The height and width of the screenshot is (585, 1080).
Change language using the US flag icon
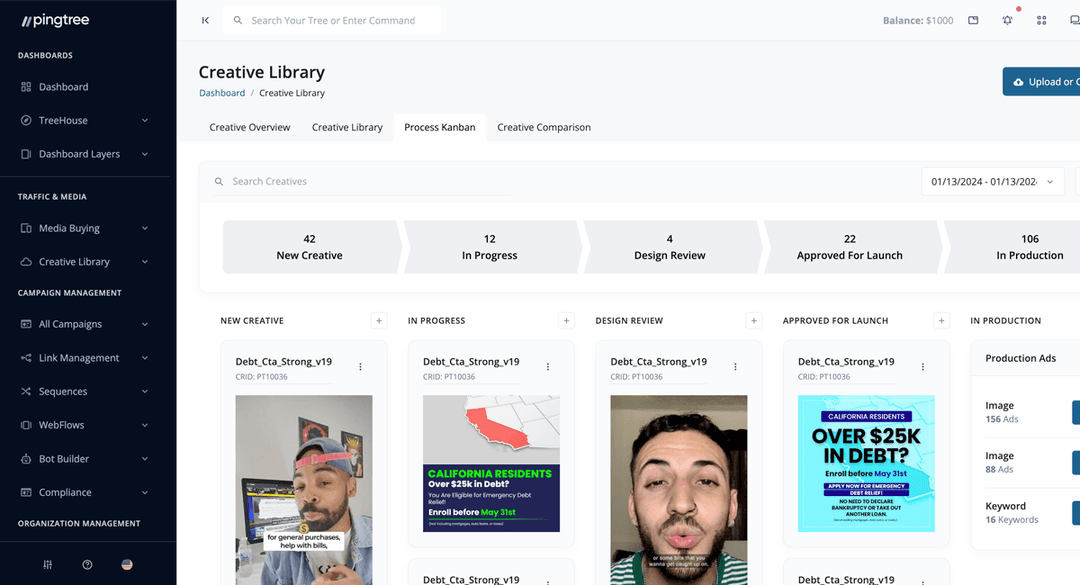(x=127, y=564)
